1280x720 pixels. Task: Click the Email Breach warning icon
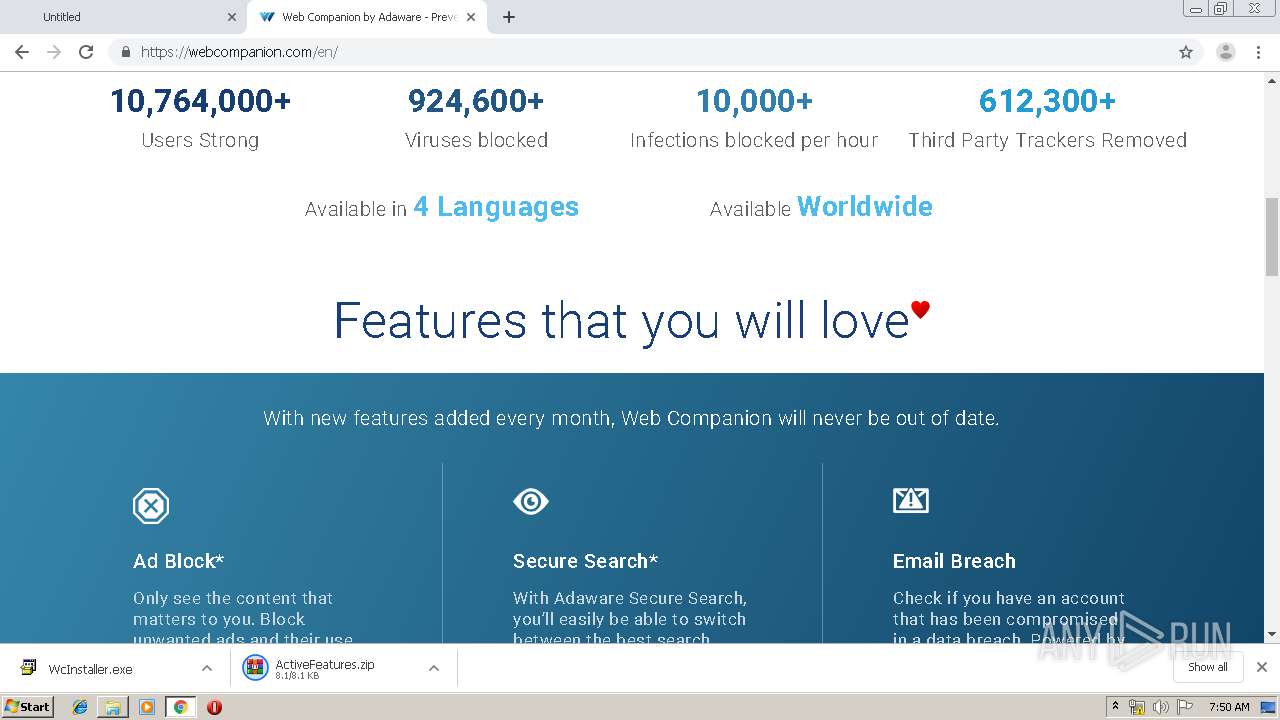point(911,500)
